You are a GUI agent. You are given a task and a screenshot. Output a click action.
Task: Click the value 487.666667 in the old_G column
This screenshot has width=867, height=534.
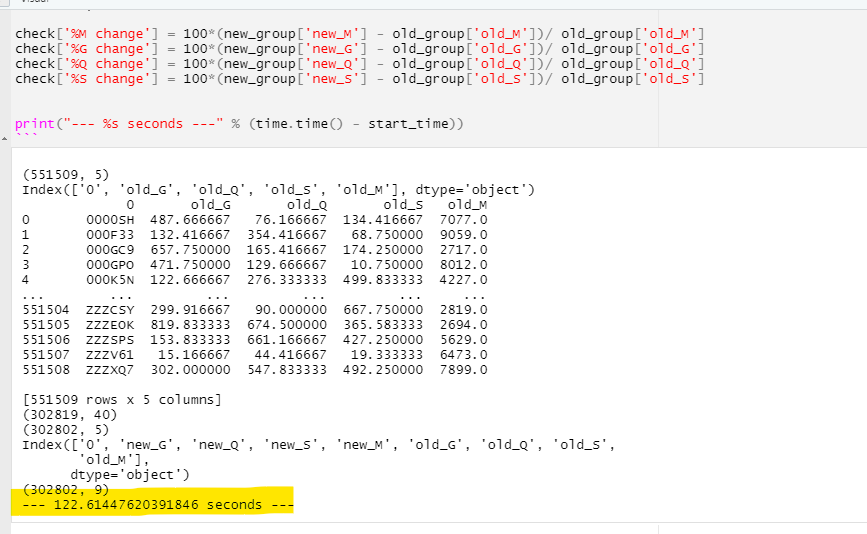[x=190, y=219]
